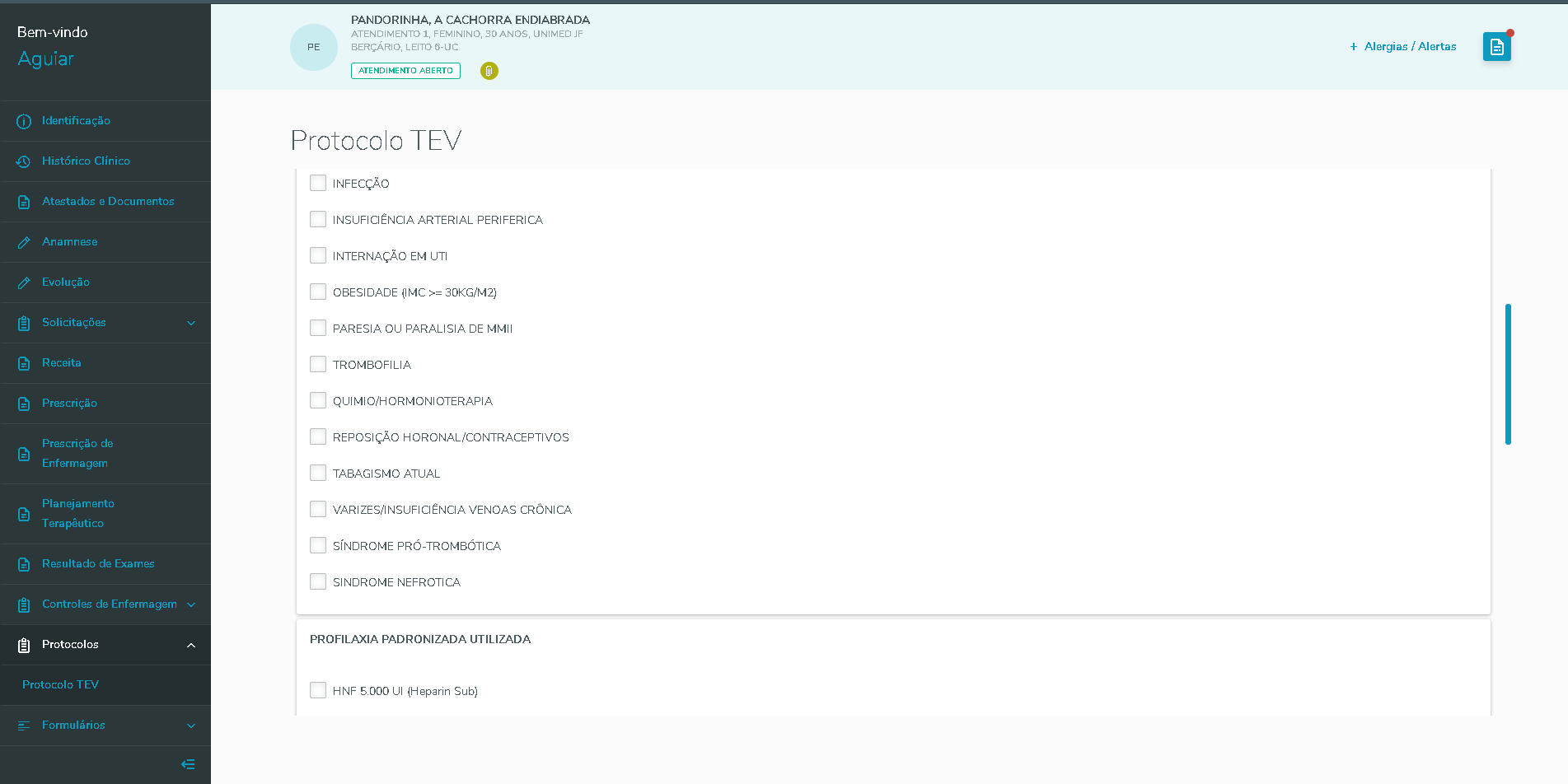Click the Controles de Enfermagem clipboard icon

coord(24,604)
